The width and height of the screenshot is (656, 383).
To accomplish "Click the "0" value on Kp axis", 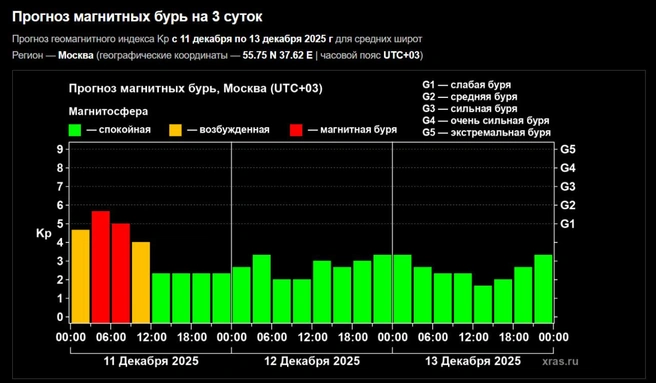I will [60, 317].
